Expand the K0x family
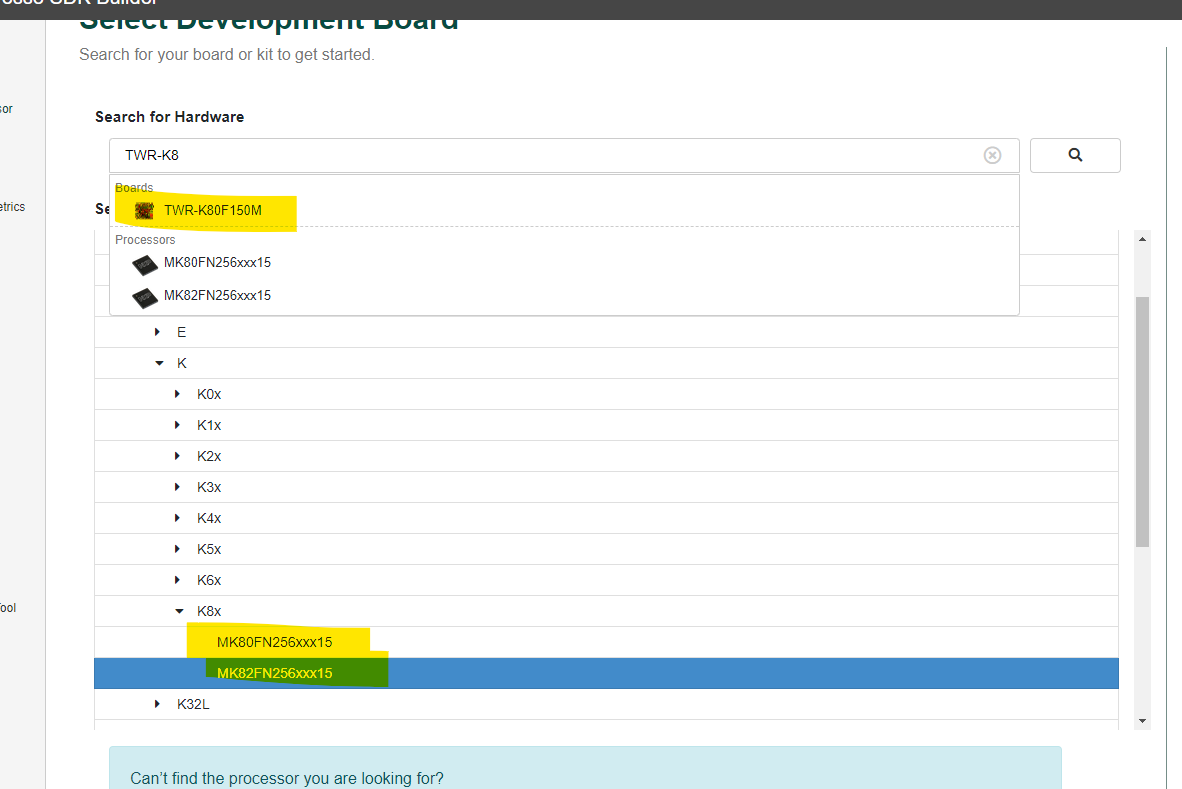Screen dimensions: 1182x789 click(x=177, y=394)
